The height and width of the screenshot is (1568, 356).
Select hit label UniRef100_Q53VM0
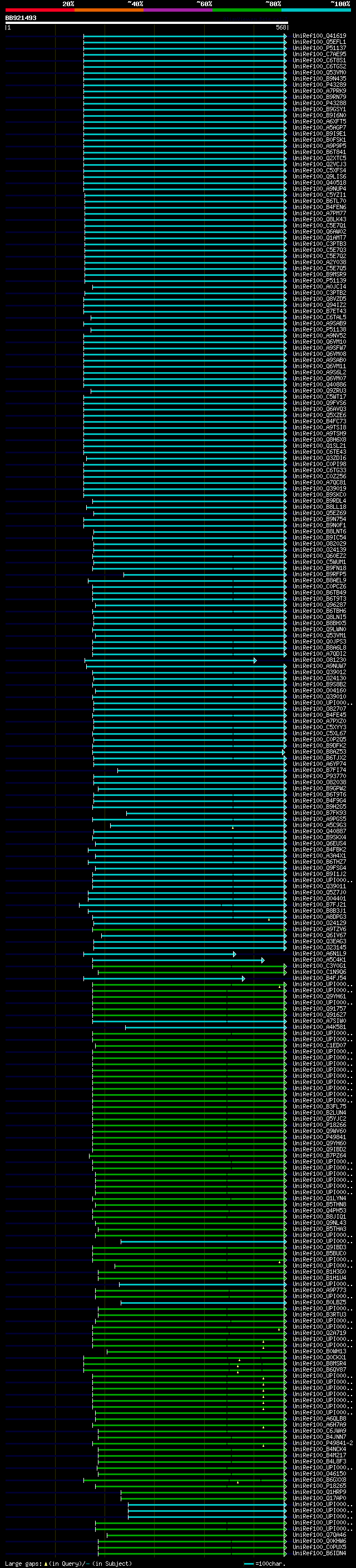[x=319, y=72]
